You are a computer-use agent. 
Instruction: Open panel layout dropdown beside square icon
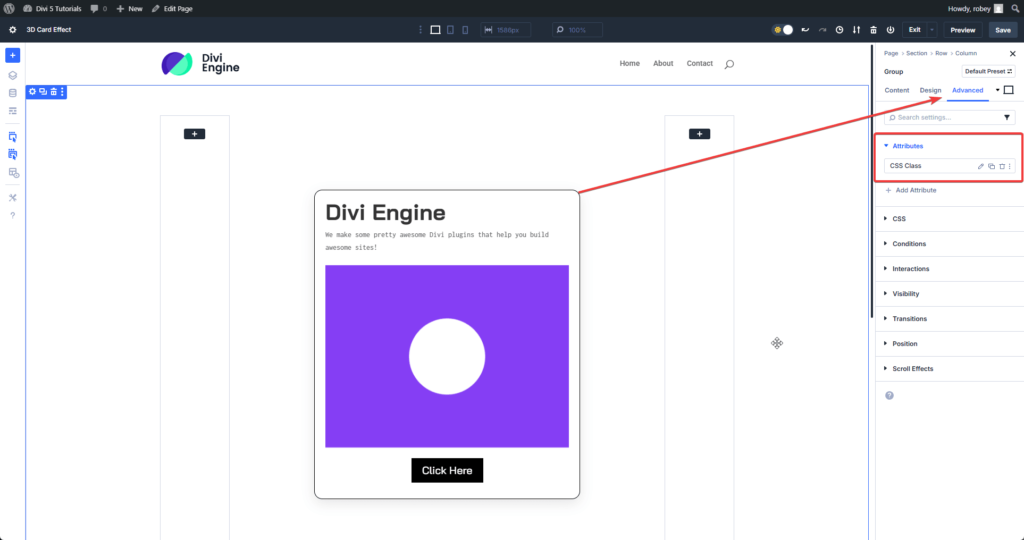(998, 90)
